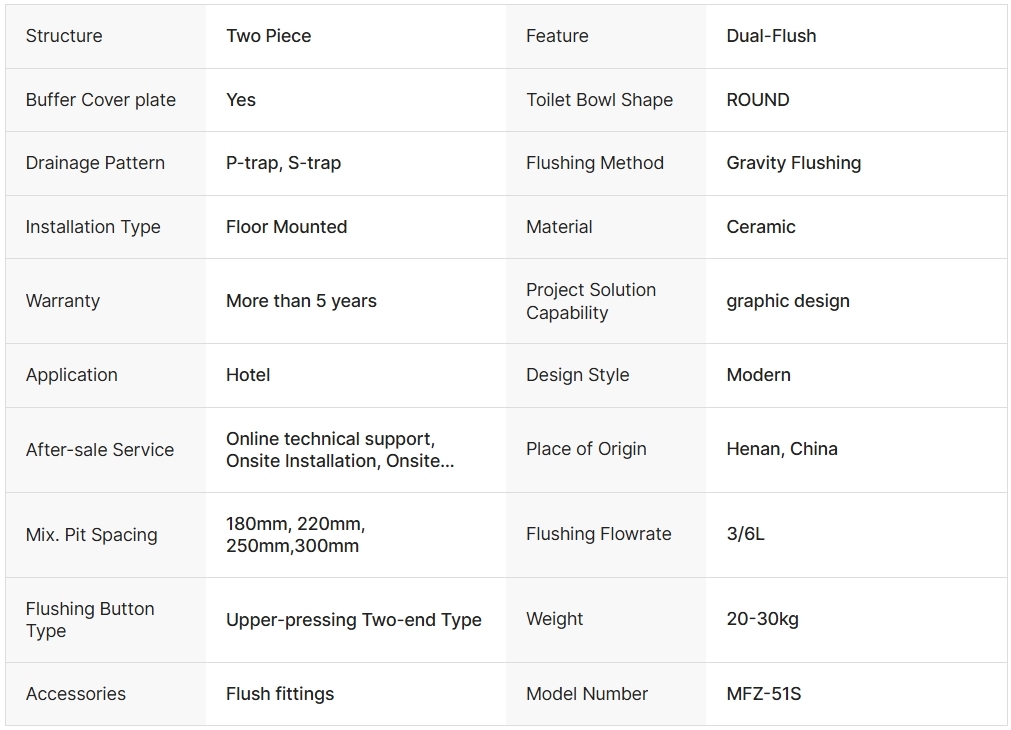Select the "20-30kg" weight value

point(762,619)
